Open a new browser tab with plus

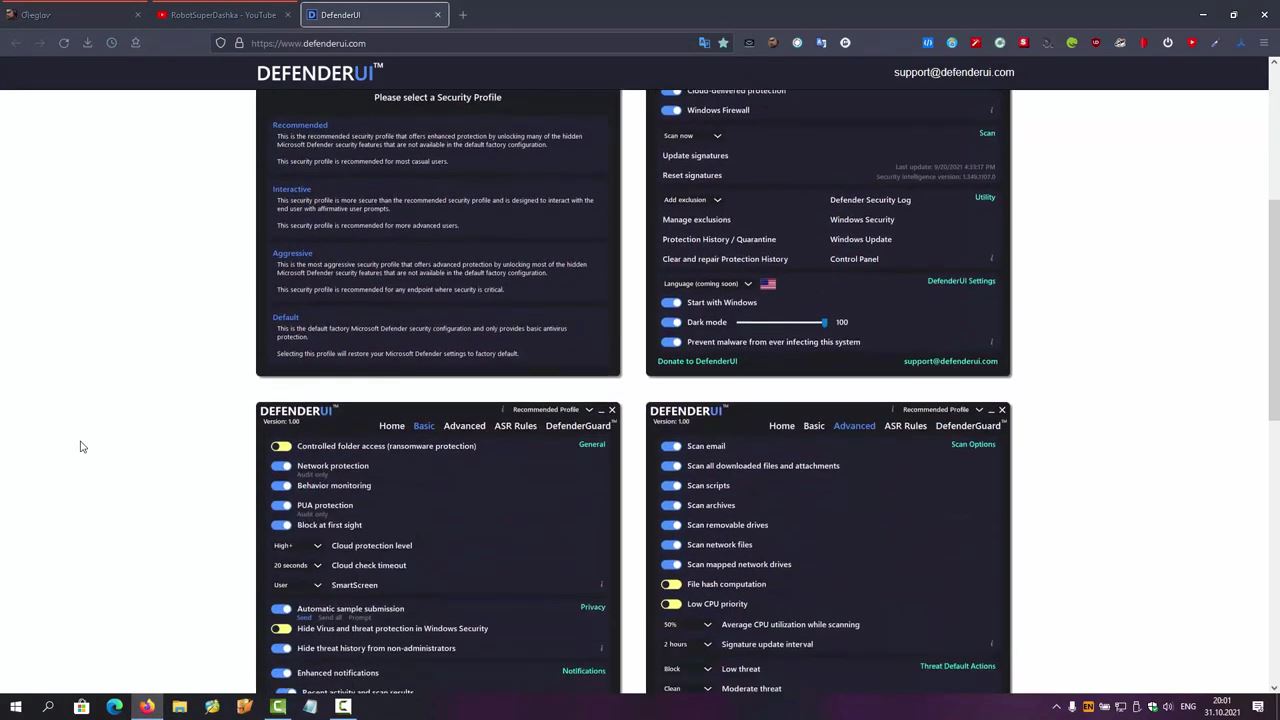click(462, 15)
